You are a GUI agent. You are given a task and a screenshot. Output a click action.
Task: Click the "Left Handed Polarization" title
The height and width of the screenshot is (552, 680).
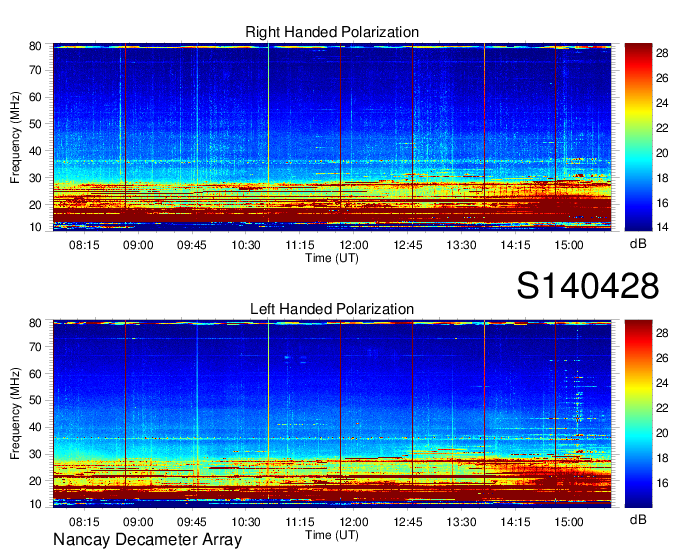(332, 309)
